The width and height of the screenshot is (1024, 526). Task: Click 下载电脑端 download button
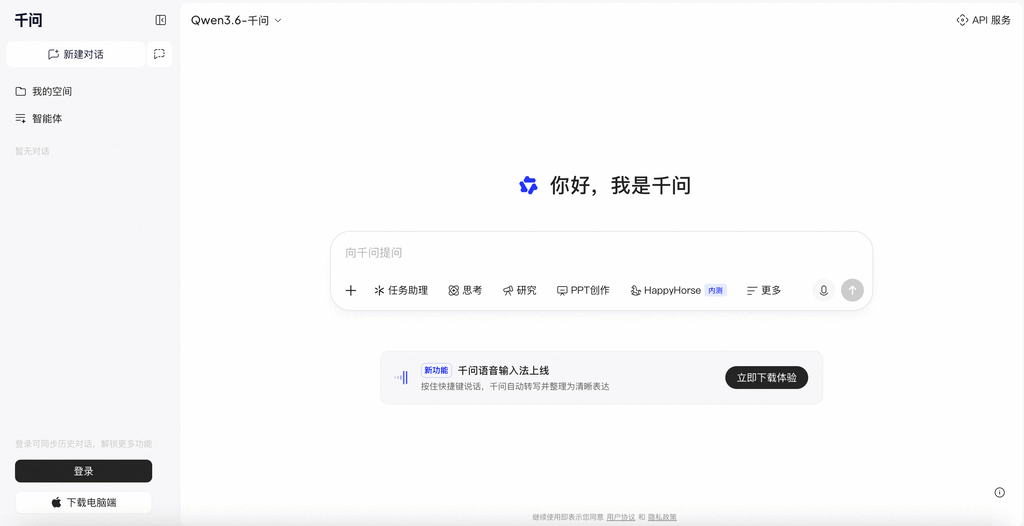pyautogui.click(x=84, y=502)
